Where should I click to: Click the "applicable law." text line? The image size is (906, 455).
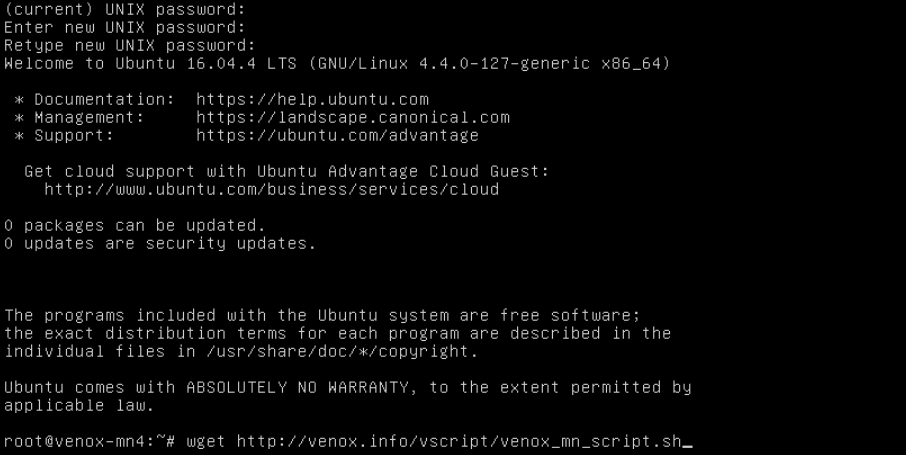pos(80,405)
